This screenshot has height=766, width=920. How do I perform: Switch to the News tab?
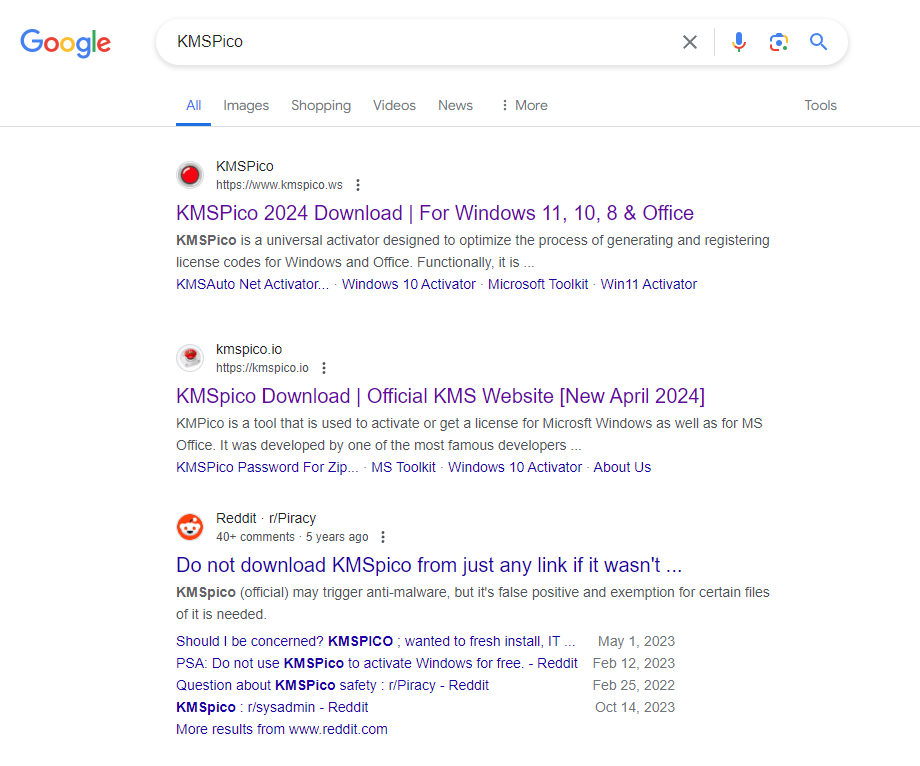click(x=455, y=105)
